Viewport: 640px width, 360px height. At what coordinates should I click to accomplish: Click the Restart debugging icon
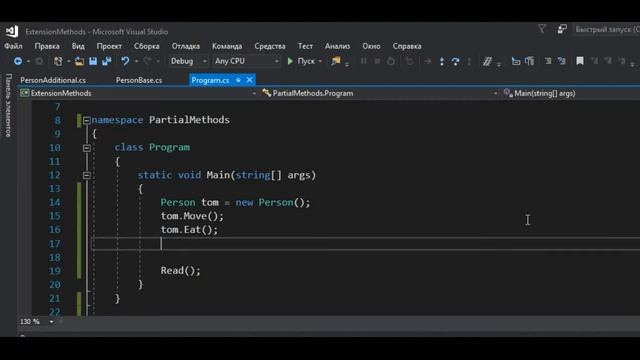pyautogui.click(x=391, y=61)
